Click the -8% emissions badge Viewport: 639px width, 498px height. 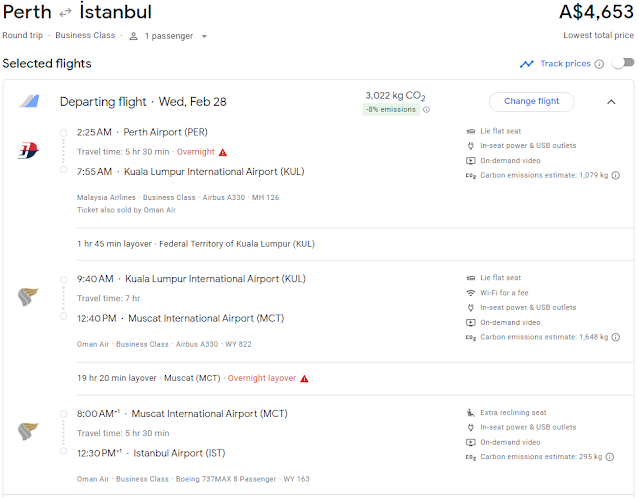391,110
